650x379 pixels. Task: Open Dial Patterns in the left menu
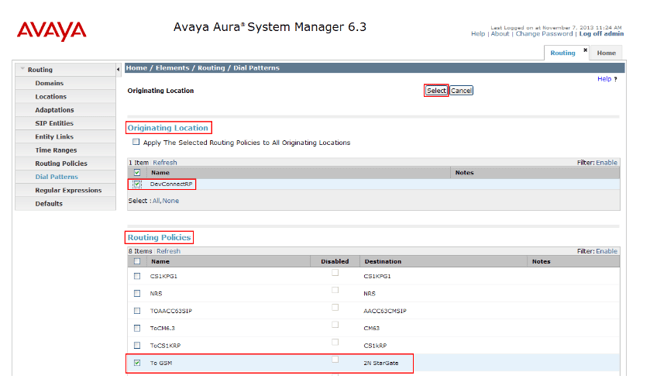pos(56,177)
